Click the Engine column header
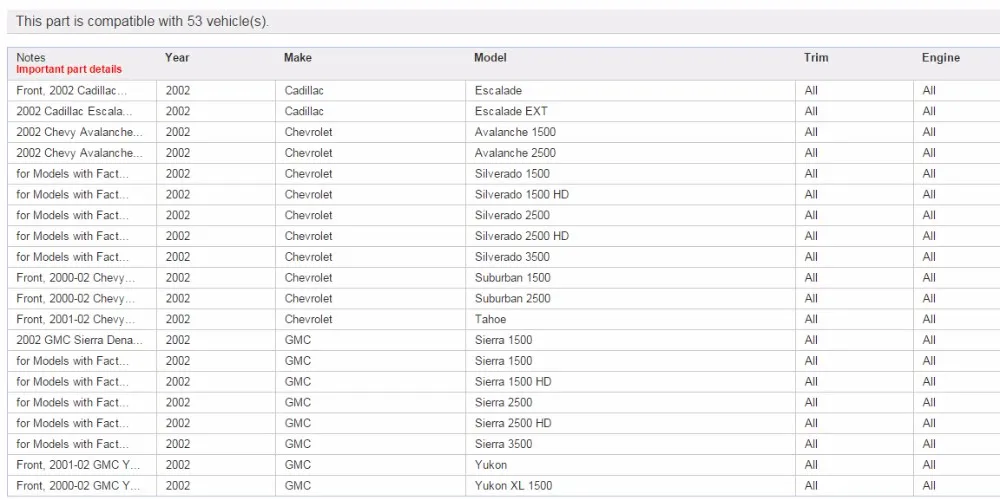This screenshot has width=1000, height=500. point(941,57)
